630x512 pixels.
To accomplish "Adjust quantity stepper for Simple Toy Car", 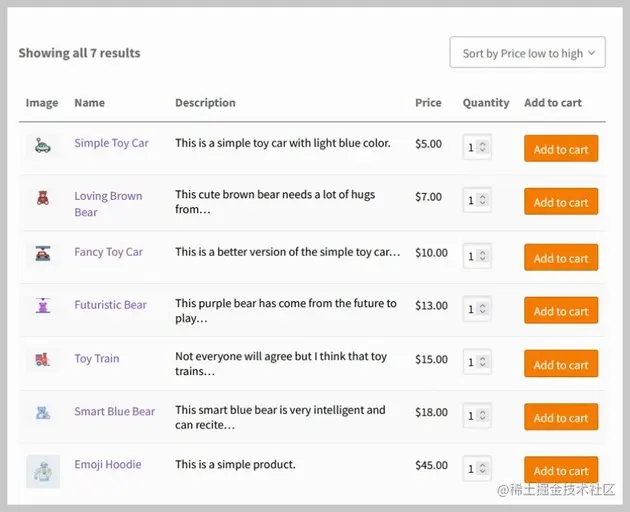I will 483,148.
